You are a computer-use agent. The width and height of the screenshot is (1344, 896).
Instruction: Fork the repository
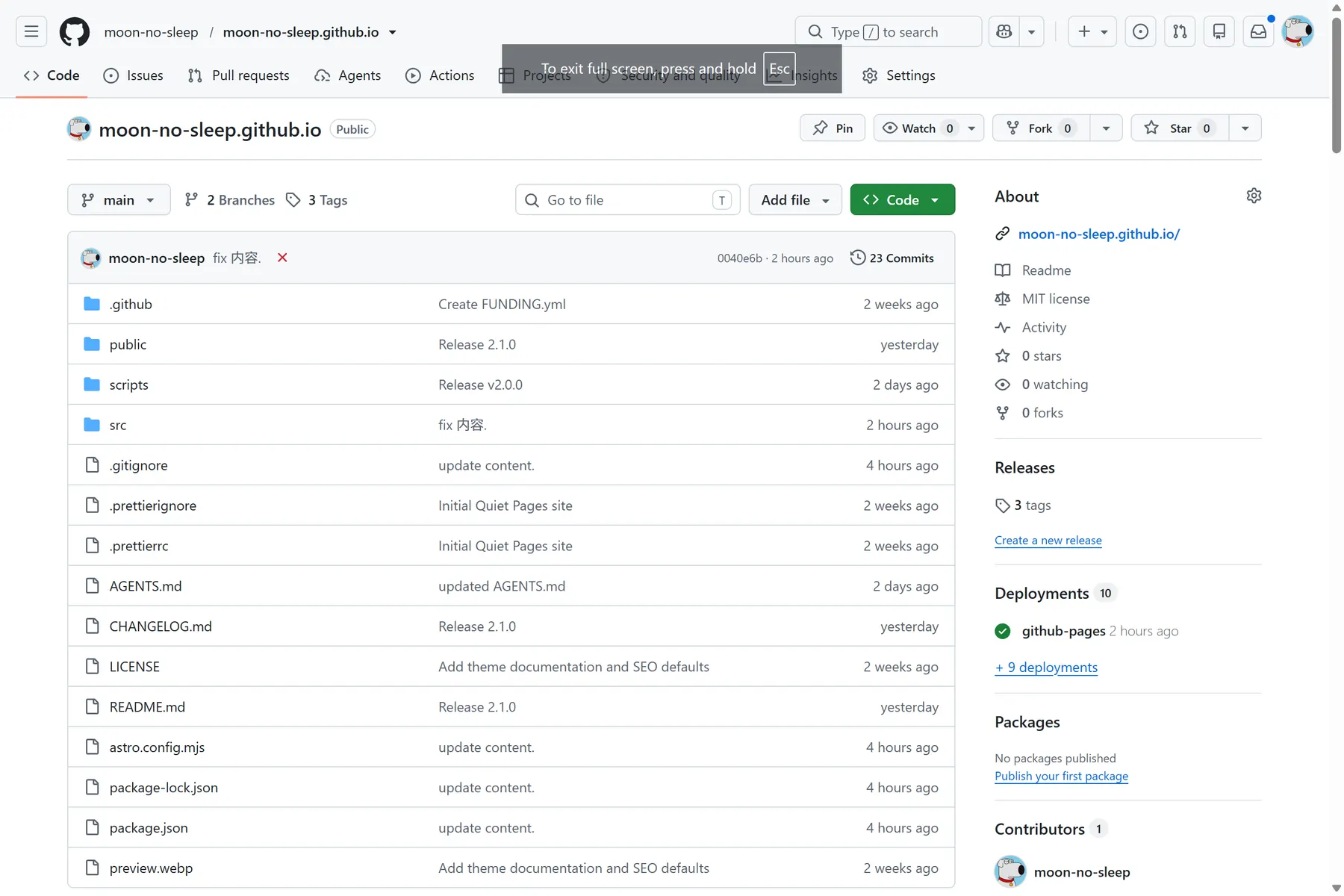[1041, 128]
